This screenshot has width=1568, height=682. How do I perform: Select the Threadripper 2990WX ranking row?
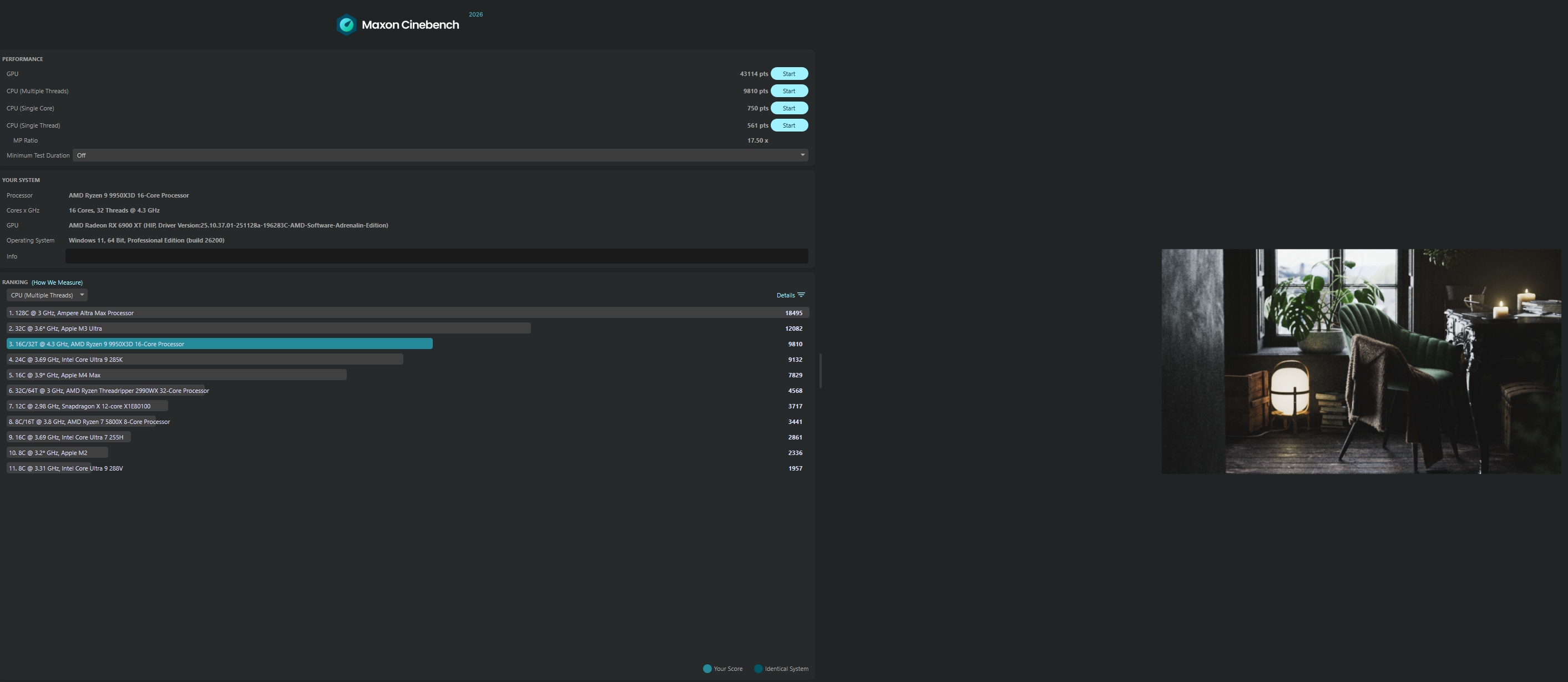point(108,391)
